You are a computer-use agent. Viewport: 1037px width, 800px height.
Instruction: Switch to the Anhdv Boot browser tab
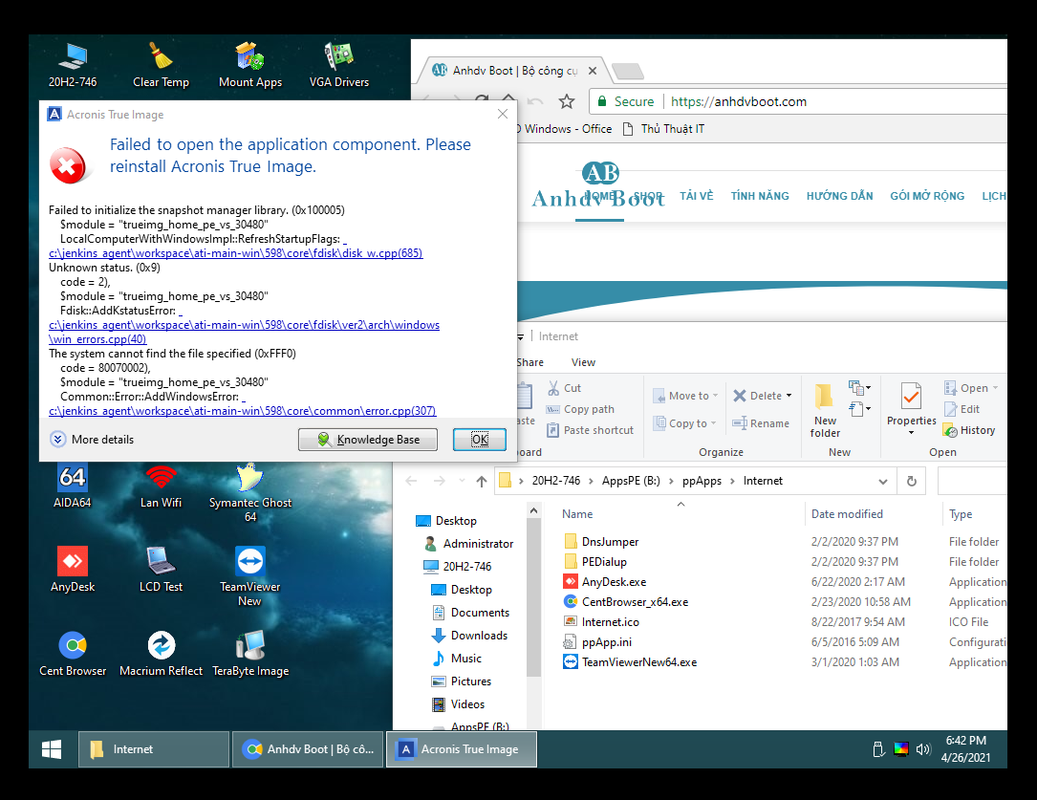tap(514, 71)
